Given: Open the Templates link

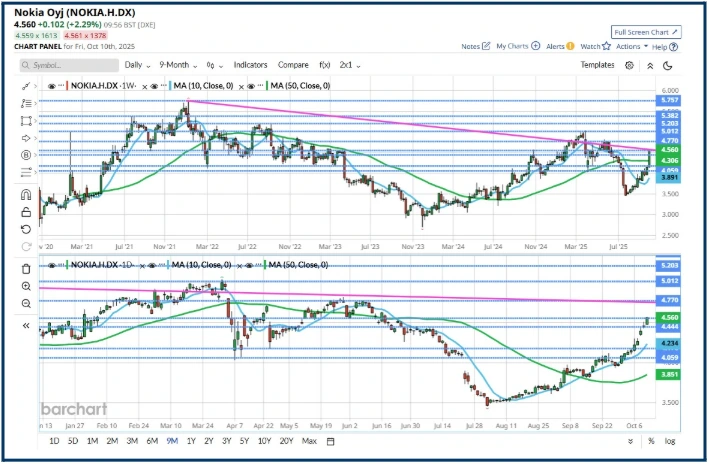Looking at the screenshot, I should [x=597, y=65].
